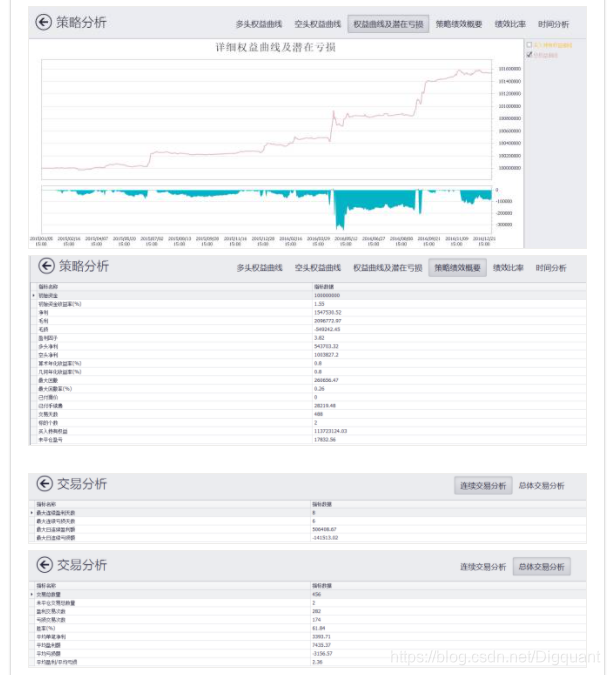Click the pink equity curve plot area
Image resolution: width=610 pixels, height=675 pixels.
pos(266,119)
